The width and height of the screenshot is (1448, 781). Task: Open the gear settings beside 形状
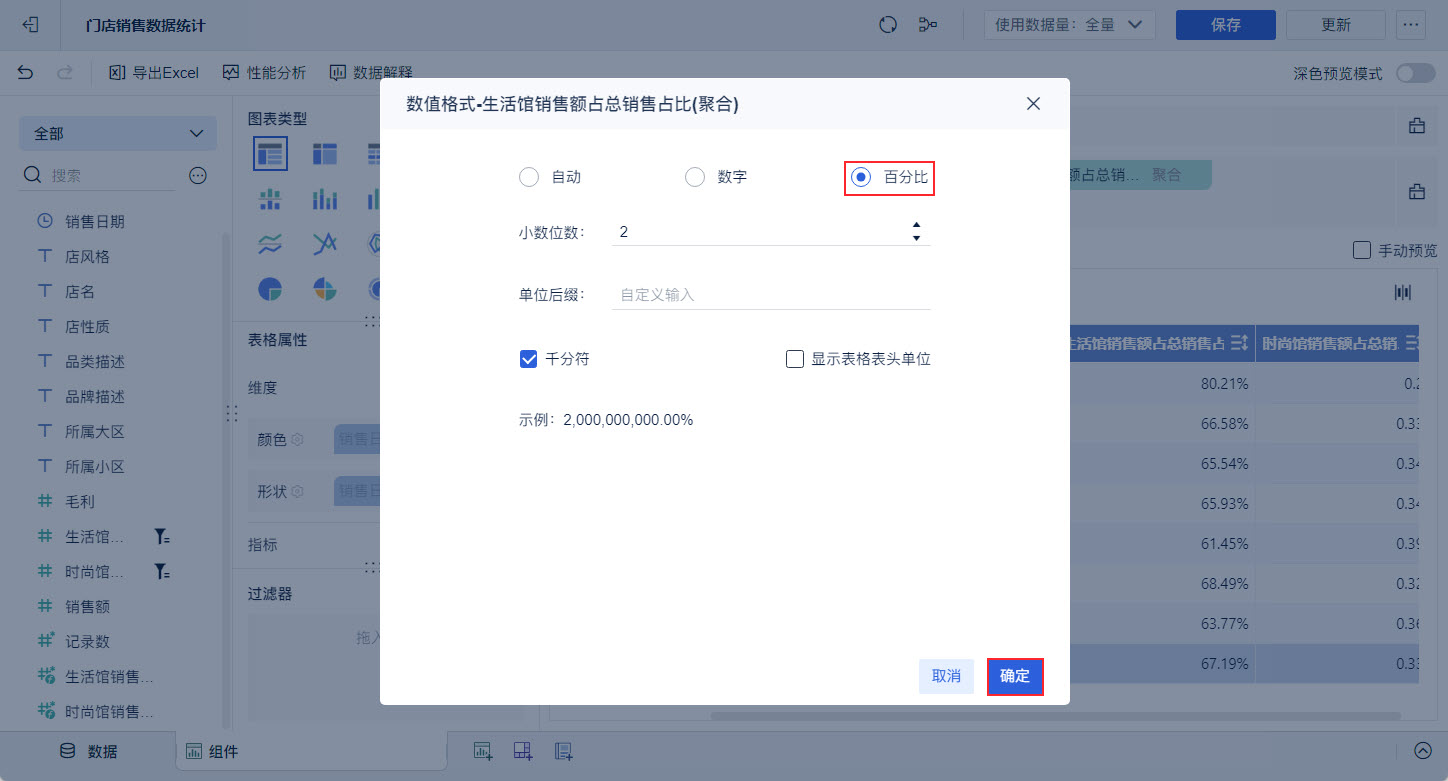click(297, 491)
